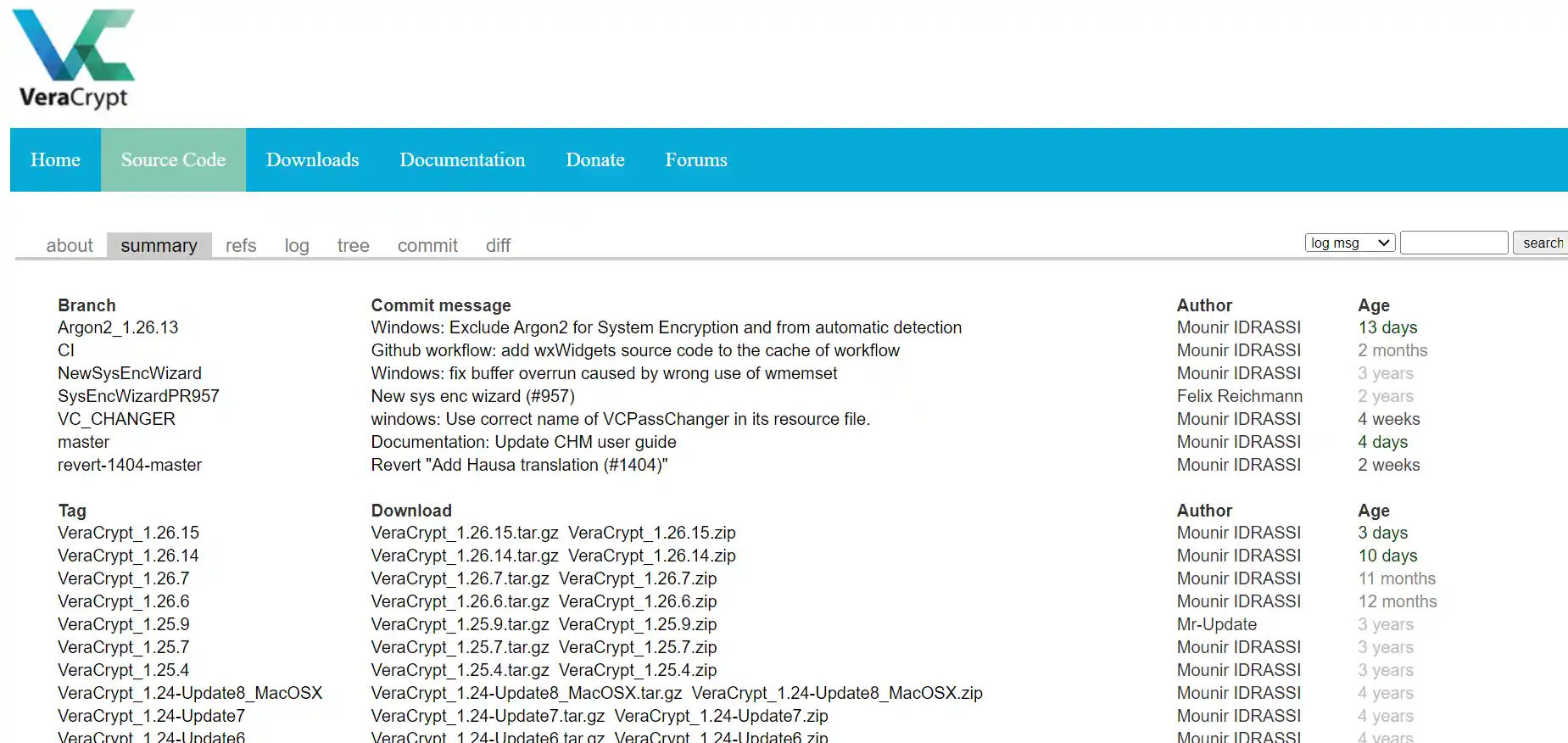The width and height of the screenshot is (1568, 743).
Task: Open the VeraCrypt_1.24-Update7 tag
Action: pyautogui.click(x=151, y=716)
